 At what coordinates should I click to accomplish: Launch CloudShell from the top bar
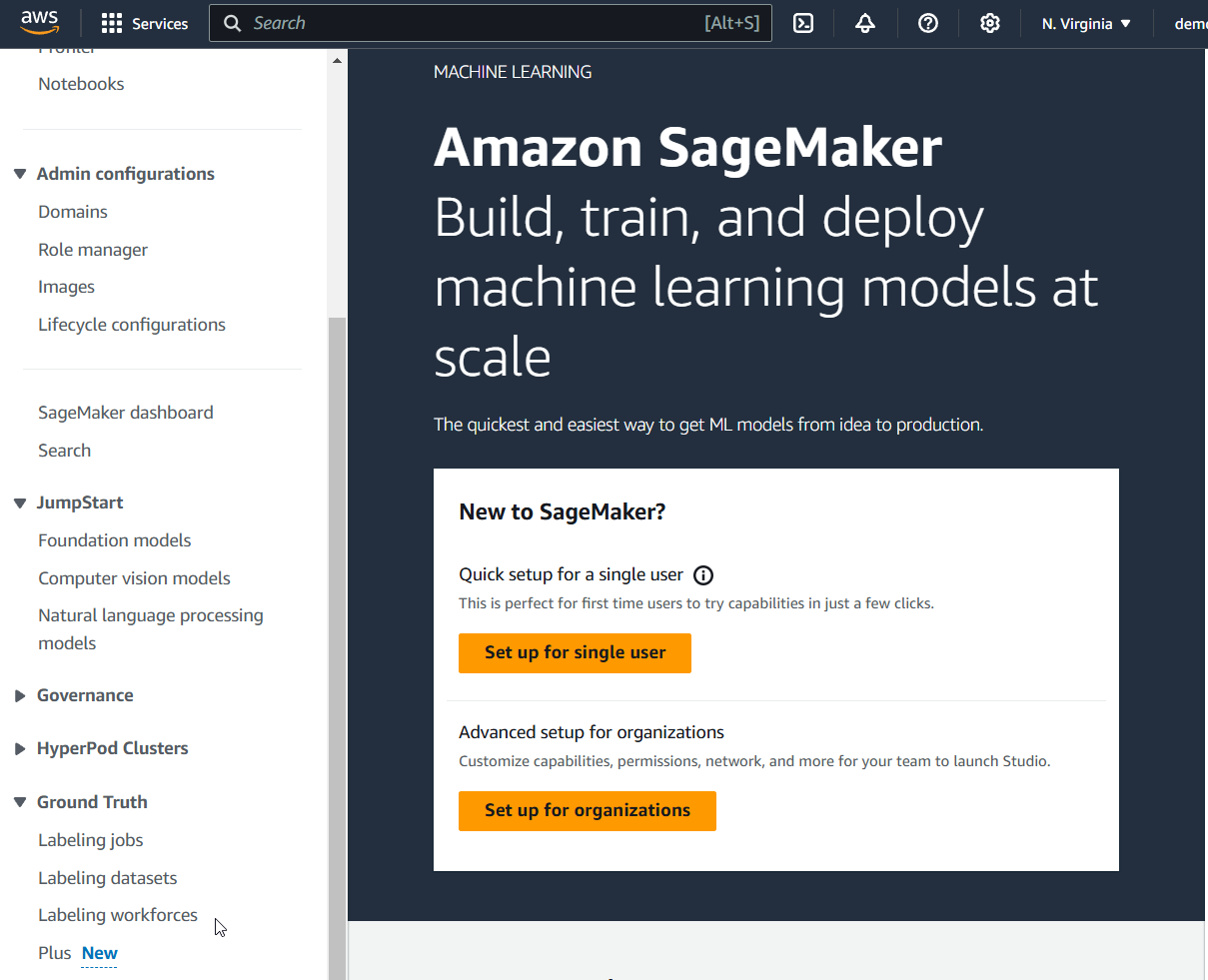point(803,23)
